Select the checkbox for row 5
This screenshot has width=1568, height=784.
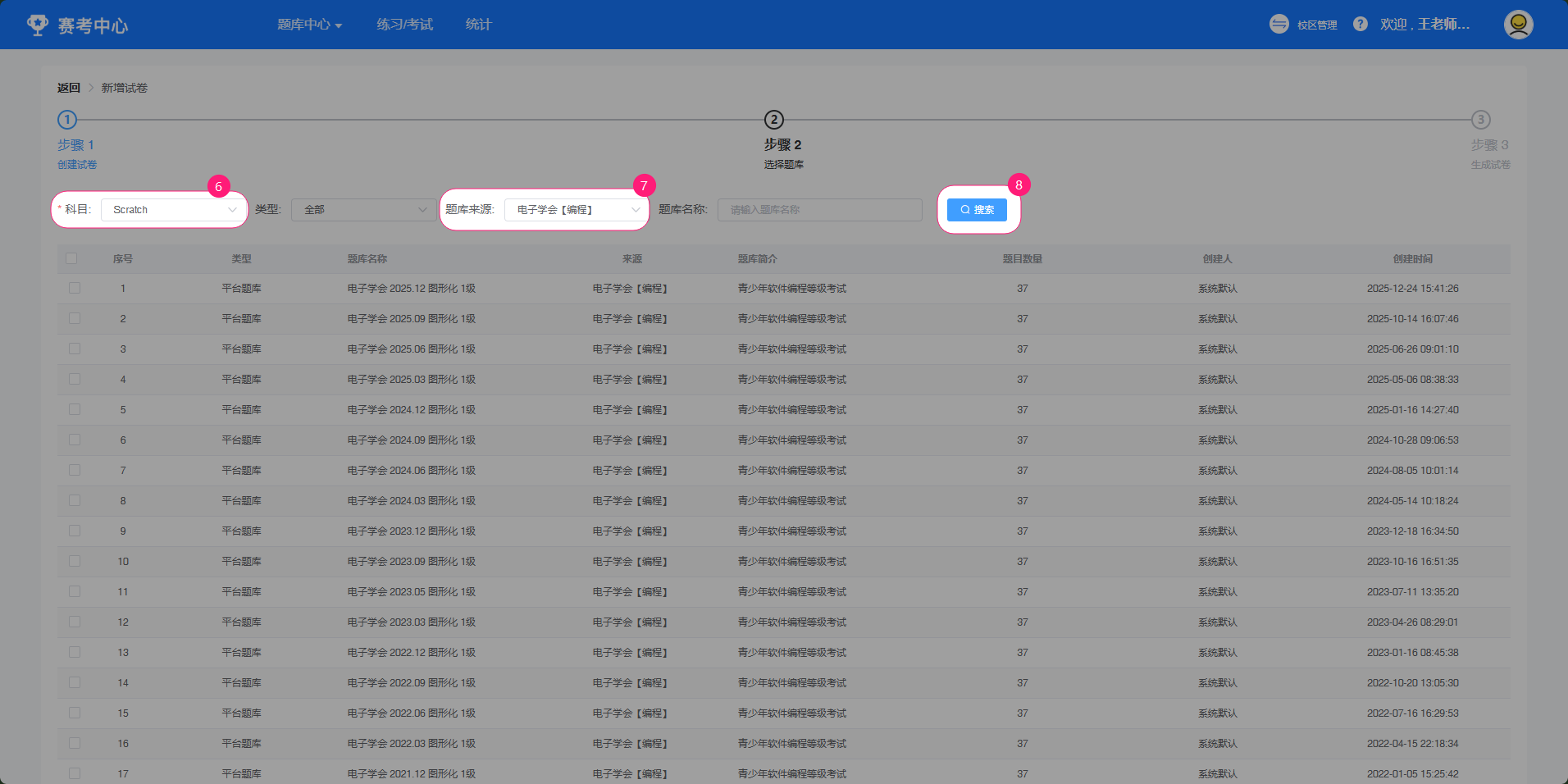[x=75, y=410]
